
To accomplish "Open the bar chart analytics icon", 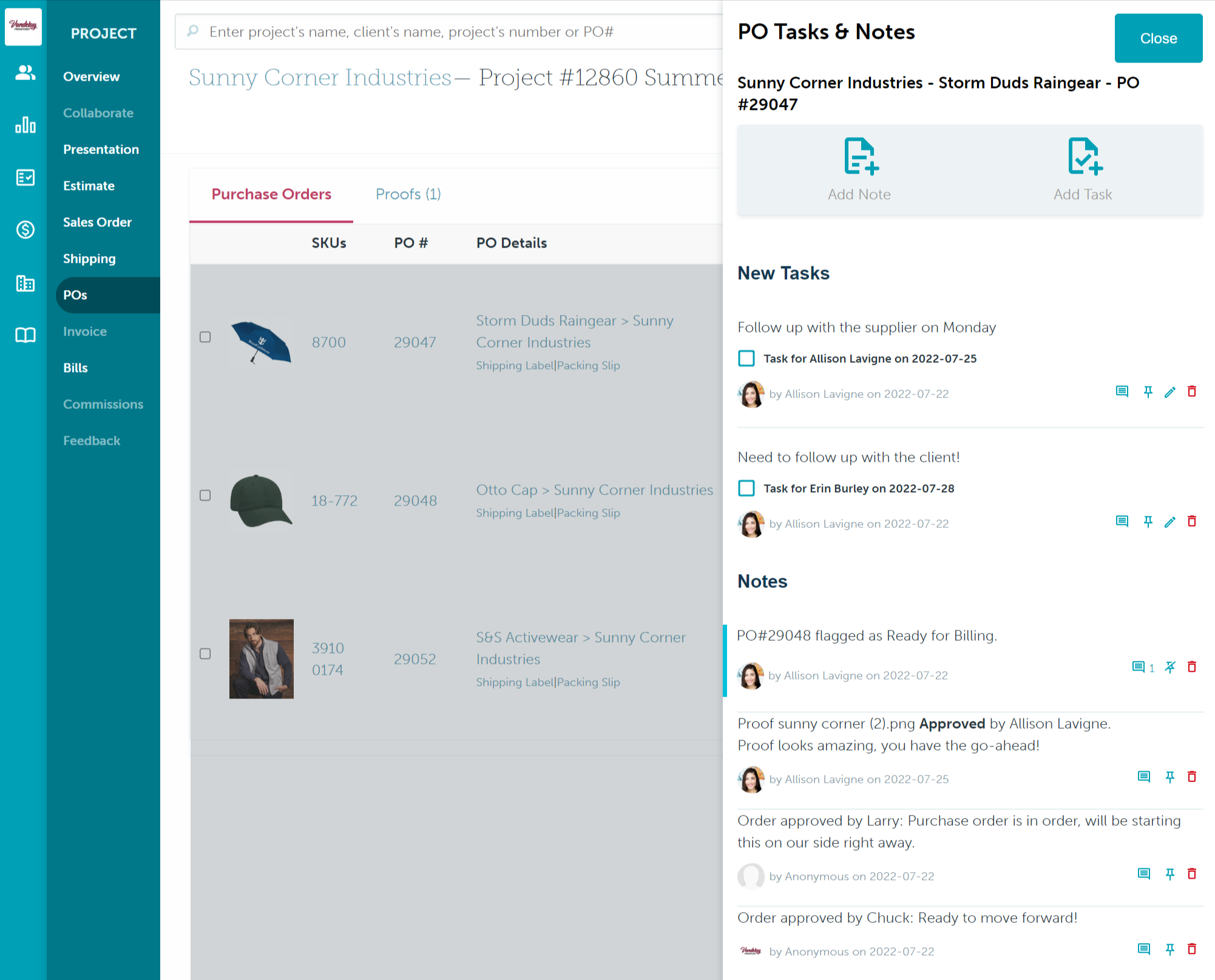I will (x=25, y=124).
